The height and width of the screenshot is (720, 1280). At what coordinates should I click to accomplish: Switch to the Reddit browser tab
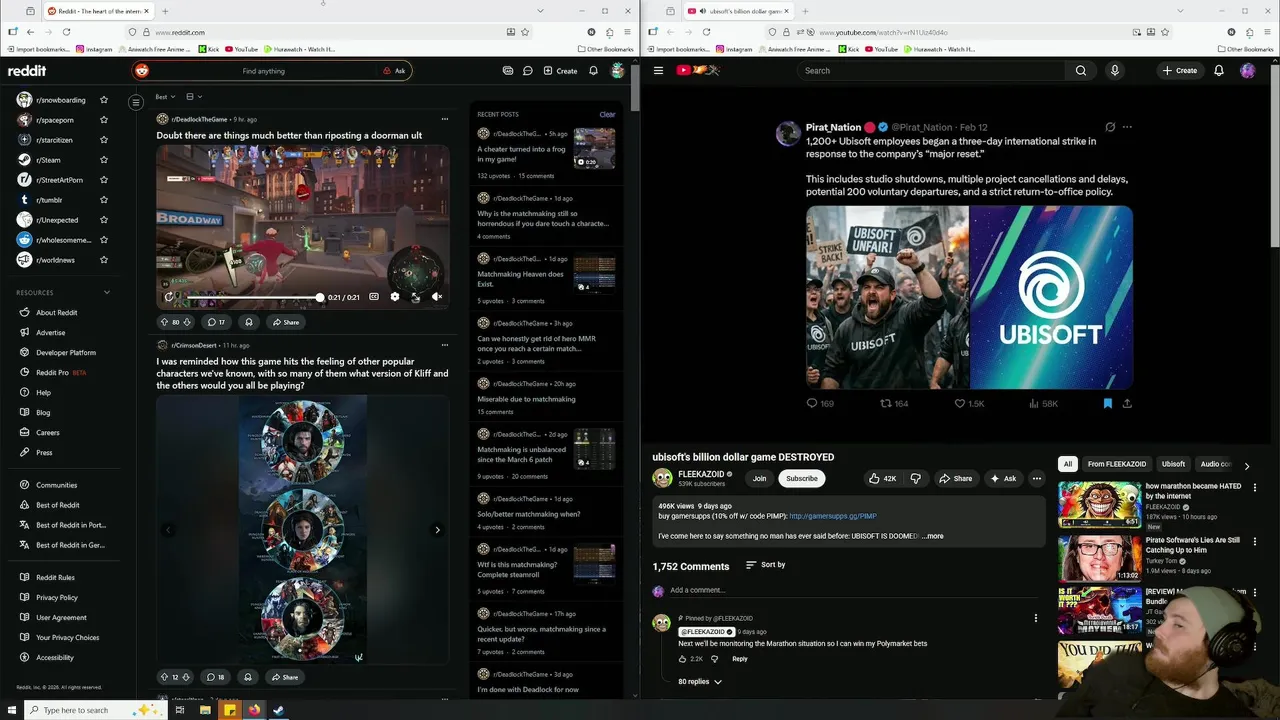click(x=97, y=11)
